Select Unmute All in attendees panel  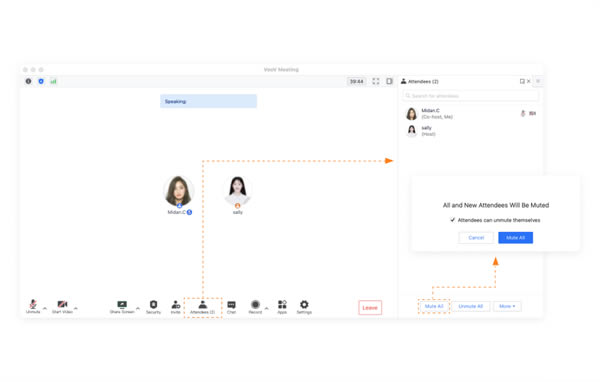tap(471, 306)
